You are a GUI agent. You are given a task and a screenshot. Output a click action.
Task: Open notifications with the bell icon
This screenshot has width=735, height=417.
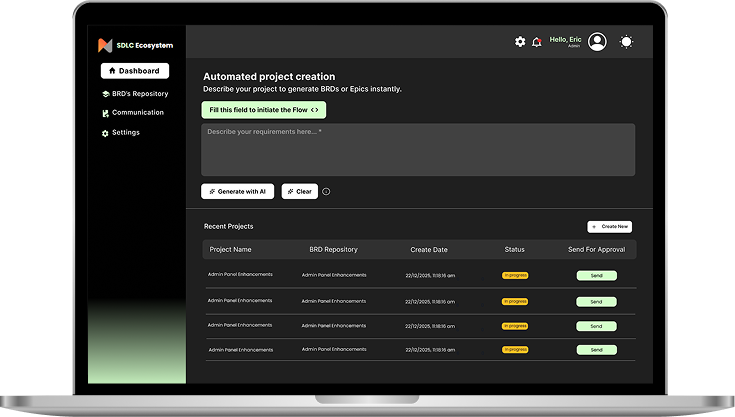537,42
